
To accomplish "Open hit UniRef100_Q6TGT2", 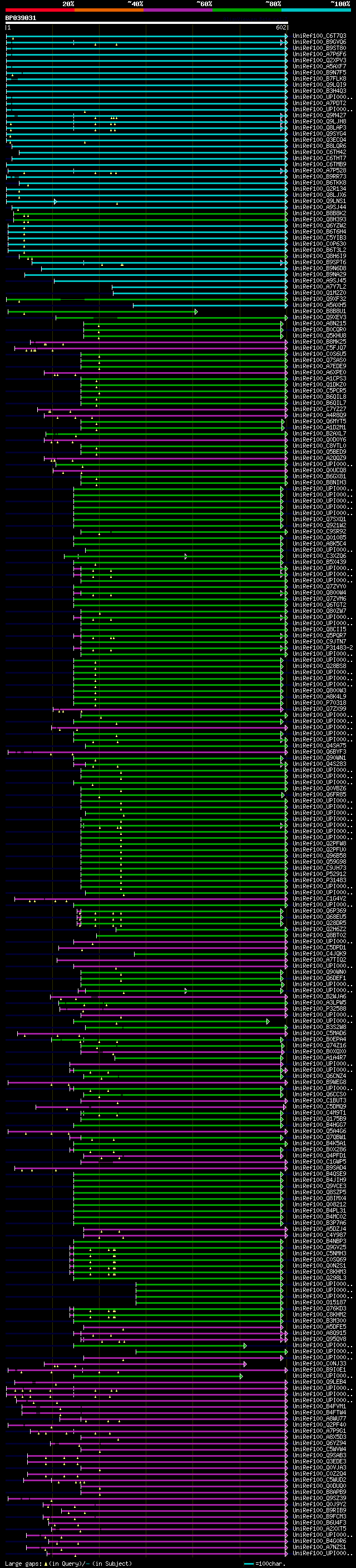I will click(x=319, y=605).
